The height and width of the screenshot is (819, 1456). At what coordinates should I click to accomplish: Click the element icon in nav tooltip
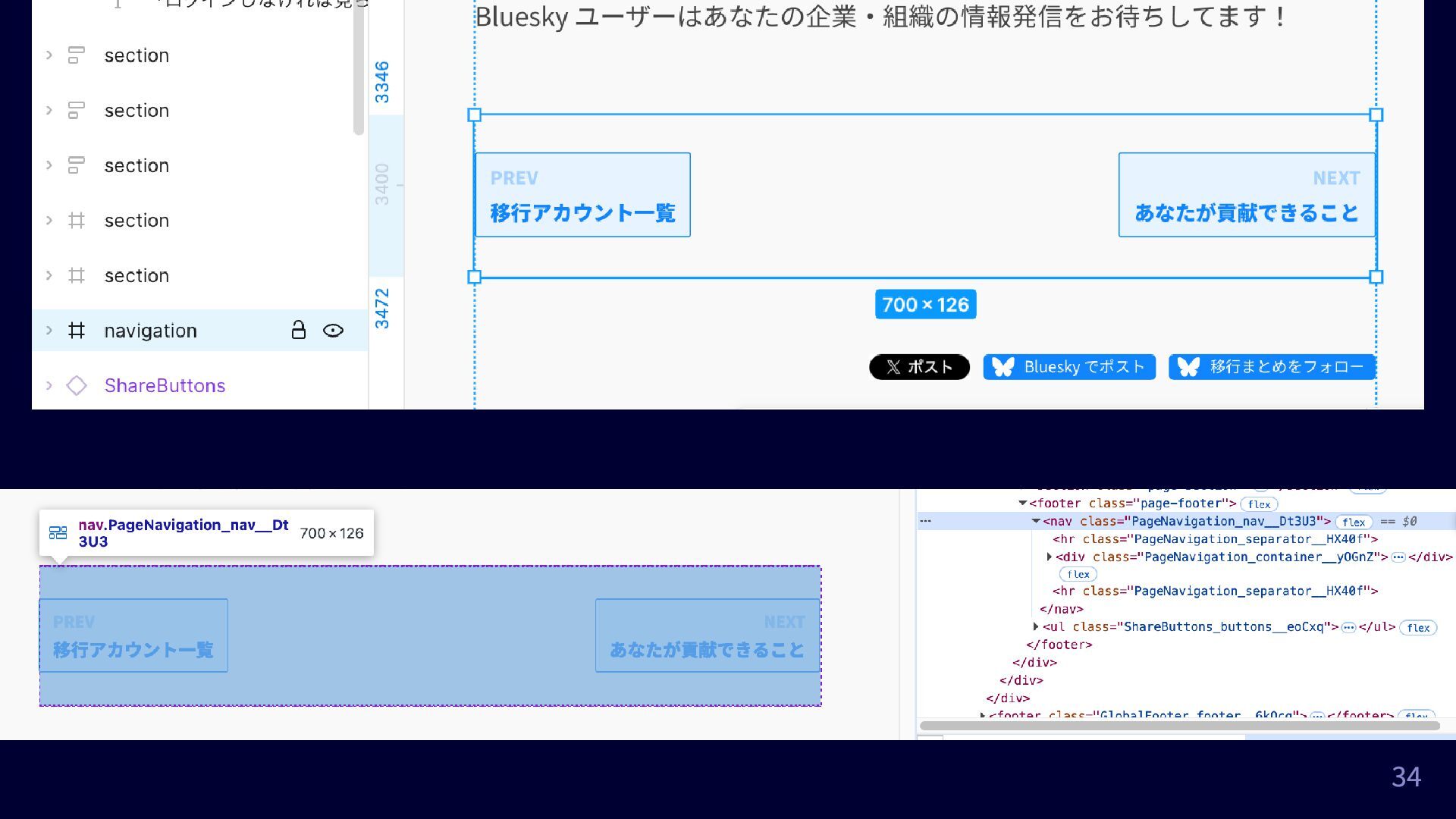pos(58,533)
